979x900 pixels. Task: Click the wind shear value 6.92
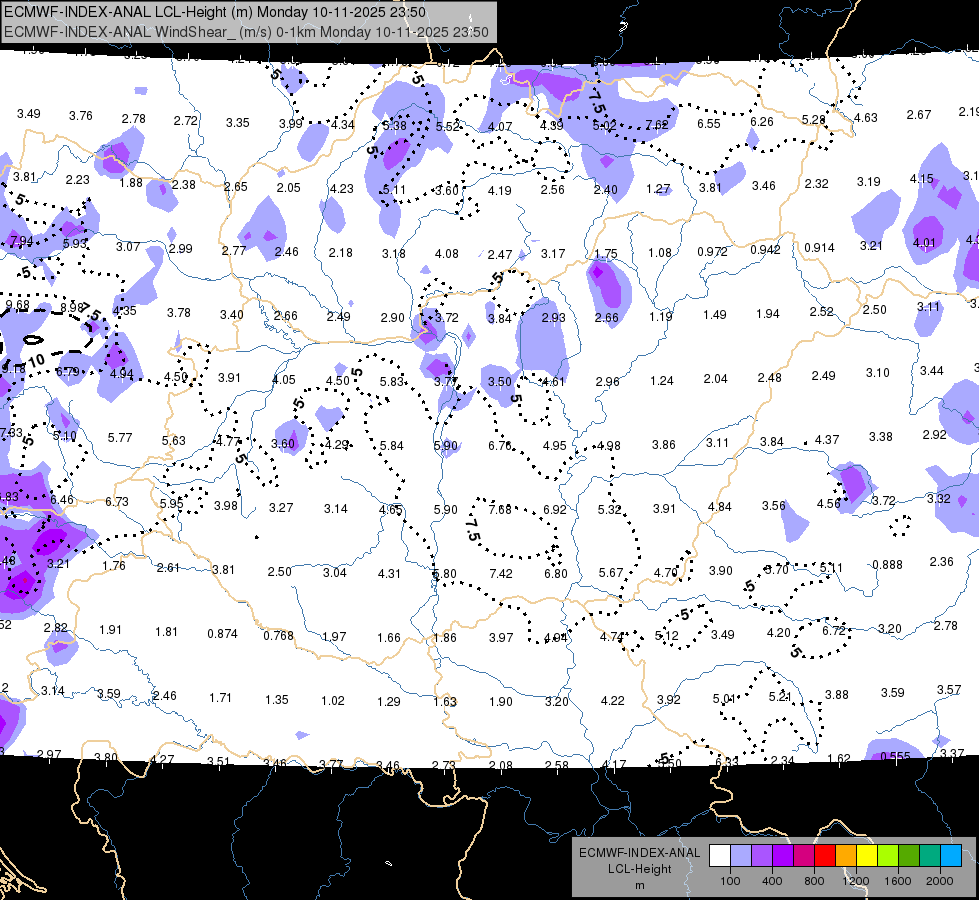pos(554,509)
